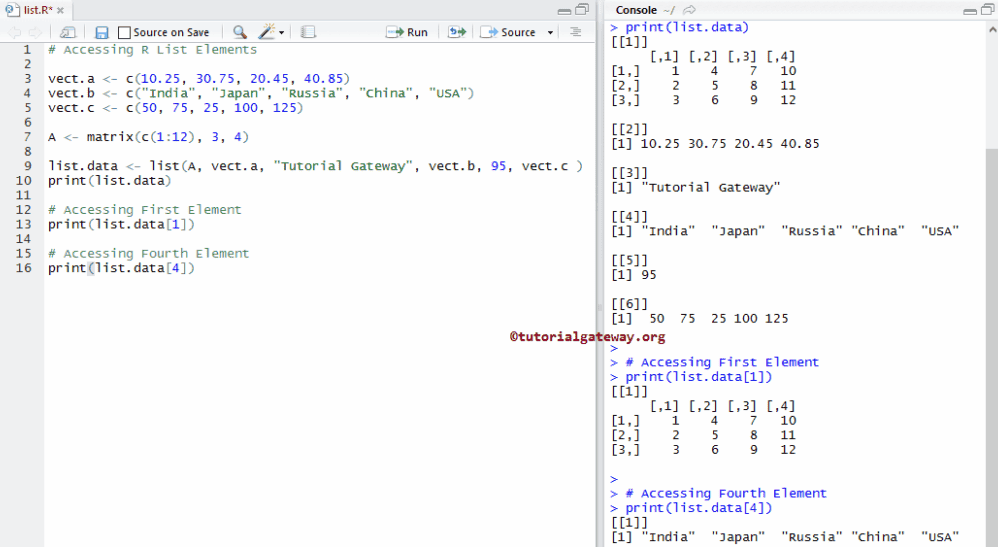Click "Tutorial Gateway" in console output

click(x=710, y=187)
